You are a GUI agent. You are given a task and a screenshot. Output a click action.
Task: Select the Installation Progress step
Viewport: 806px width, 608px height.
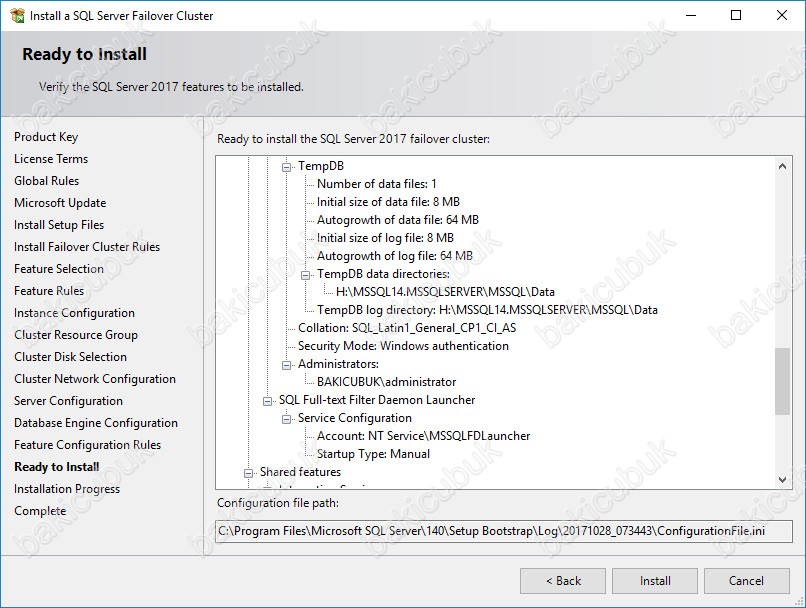click(x=67, y=489)
